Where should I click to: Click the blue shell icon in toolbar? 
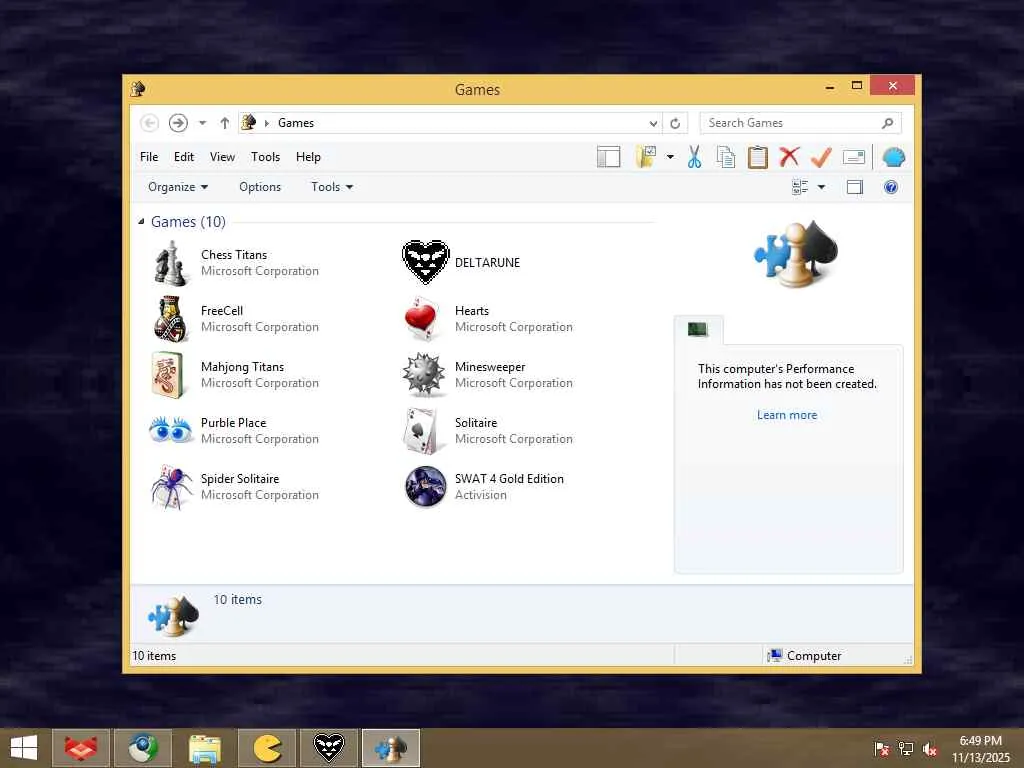coord(893,157)
